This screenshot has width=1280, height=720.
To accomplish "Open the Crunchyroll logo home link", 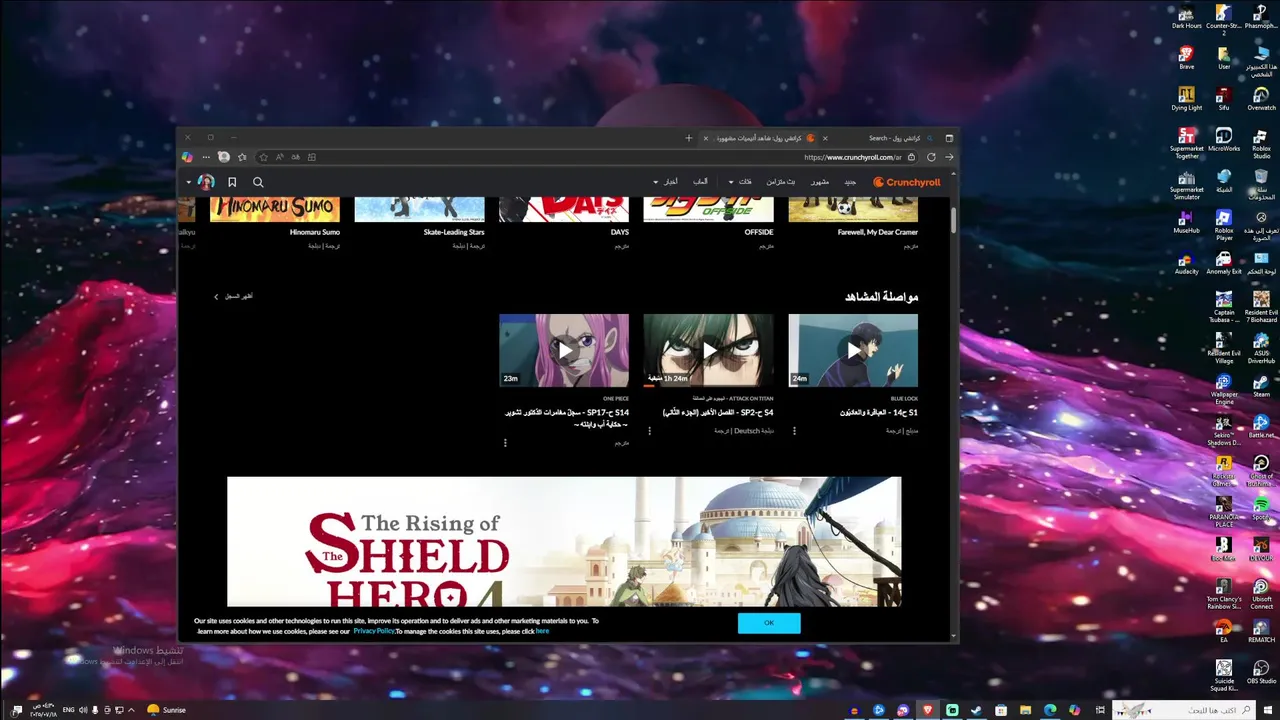I will pyautogui.click(x=907, y=182).
